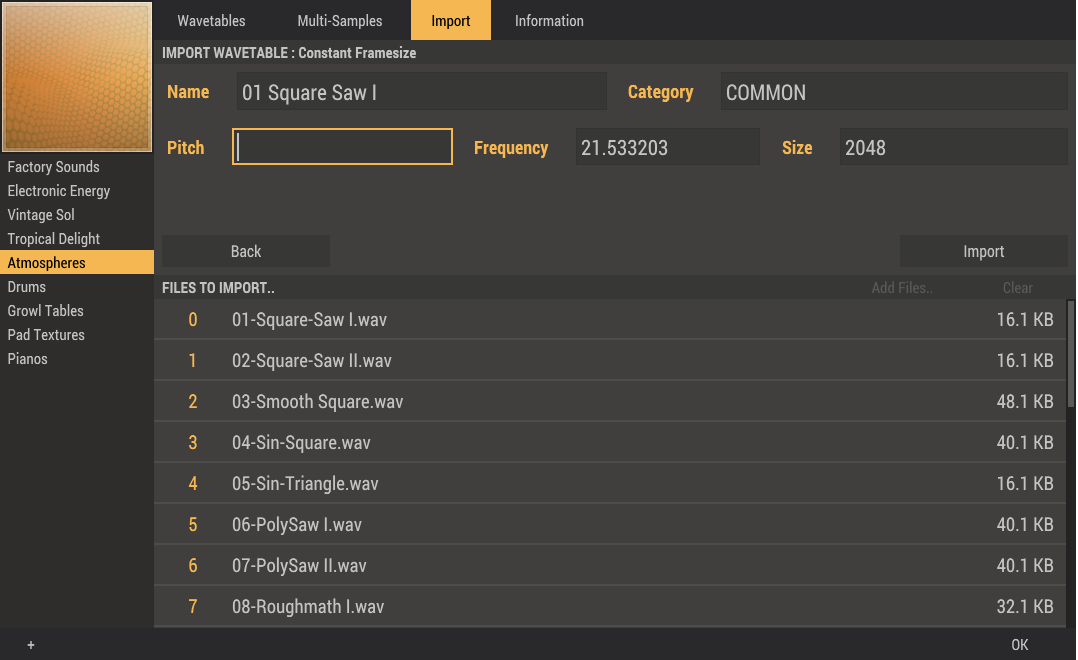Open the Information tab

tap(549, 21)
